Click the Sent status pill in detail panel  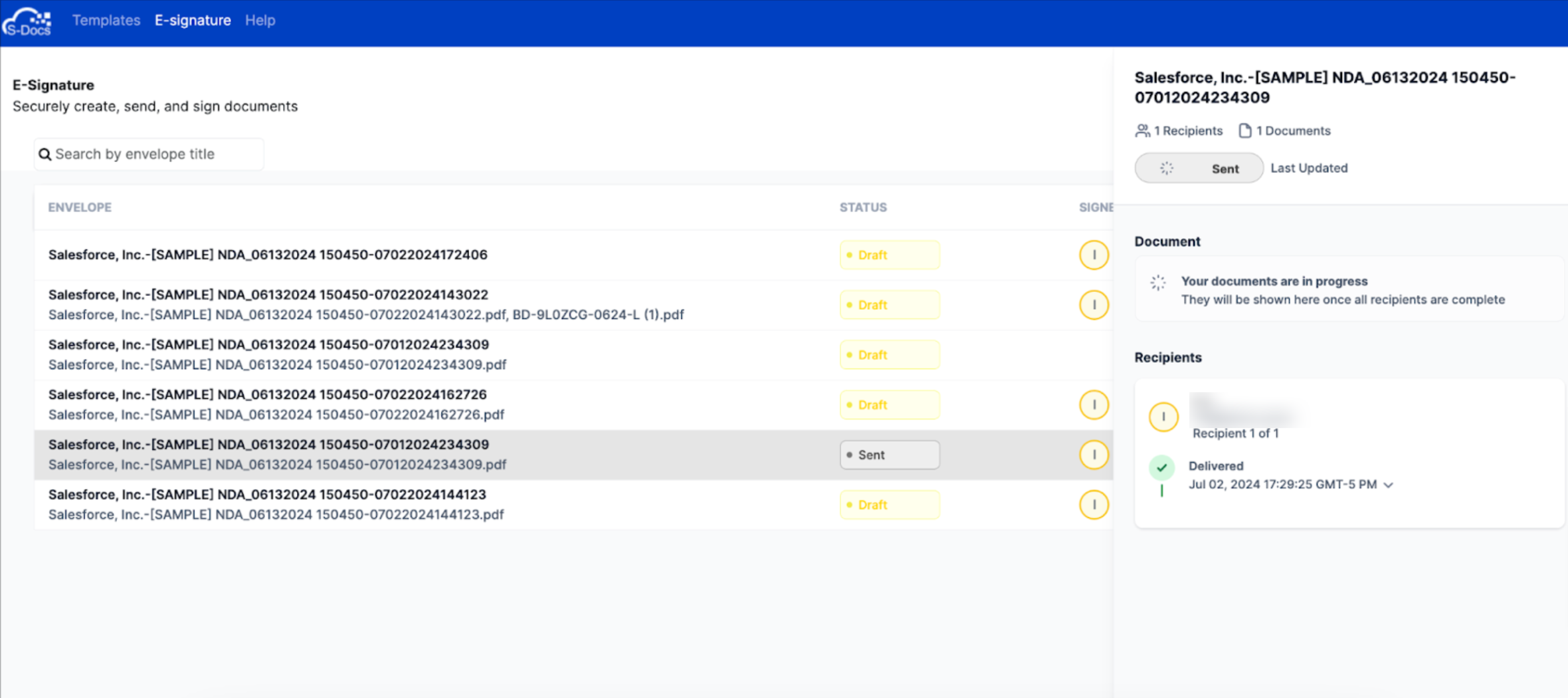click(1199, 168)
